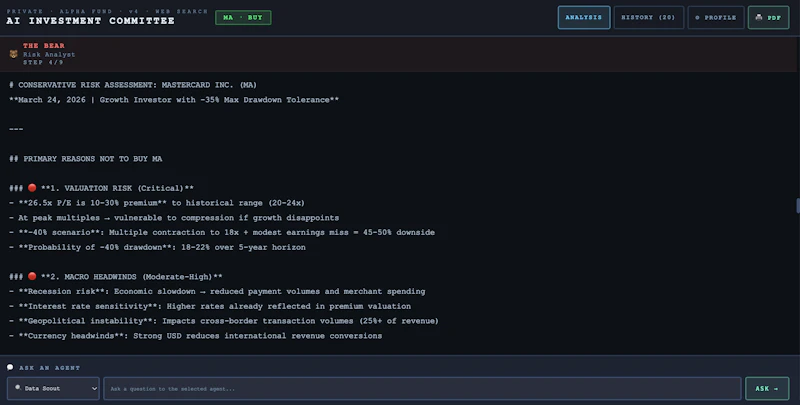
Task: Click 'PRIMARY REASONS NOT TO BUY MA' heading
Action: [x=86, y=159]
